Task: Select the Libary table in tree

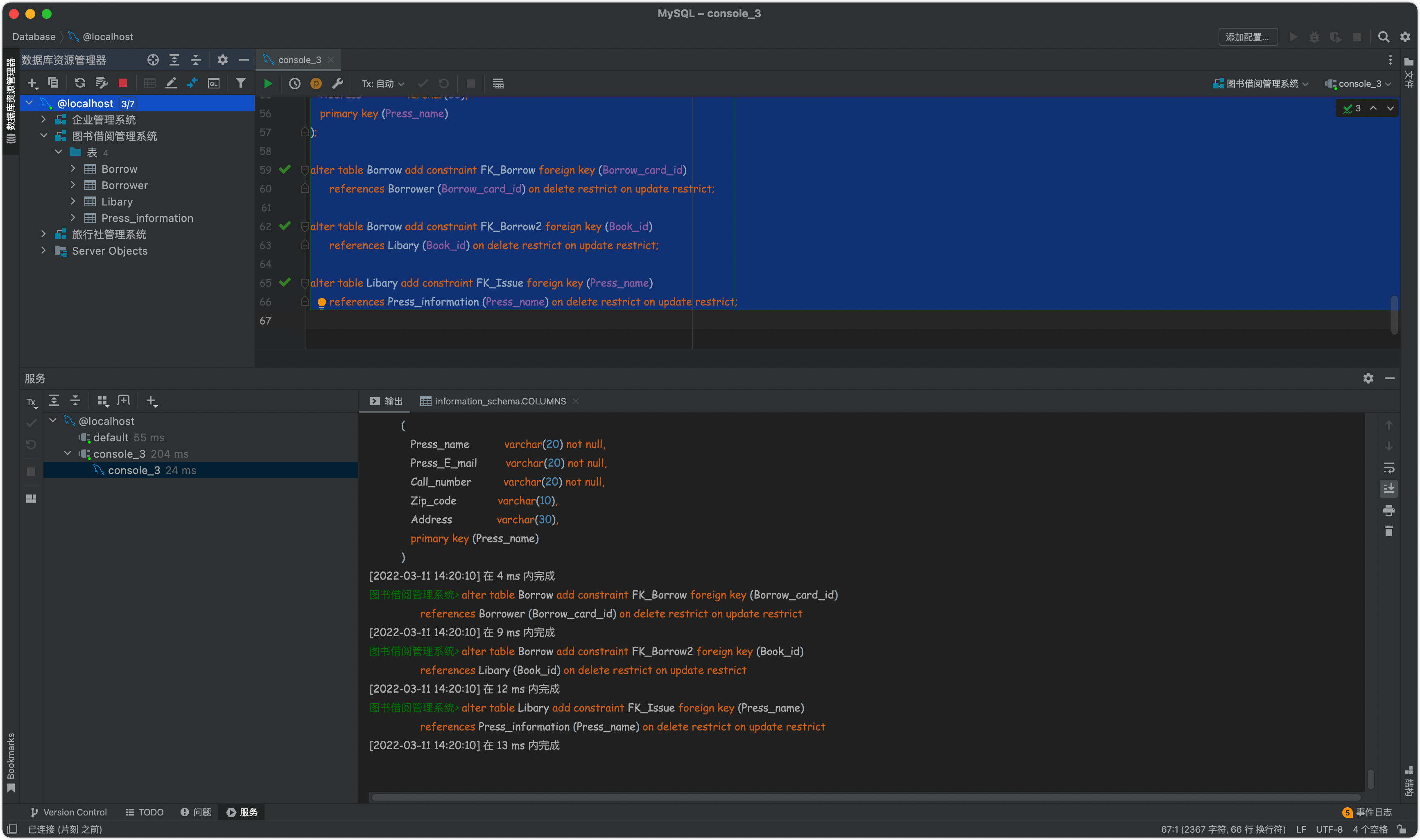Action: [x=117, y=201]
